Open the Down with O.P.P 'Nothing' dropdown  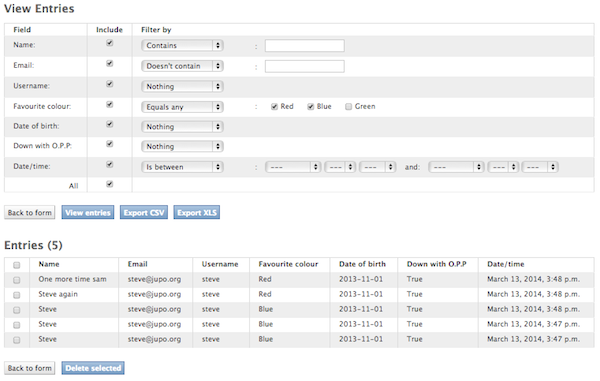tap(182, 147)
